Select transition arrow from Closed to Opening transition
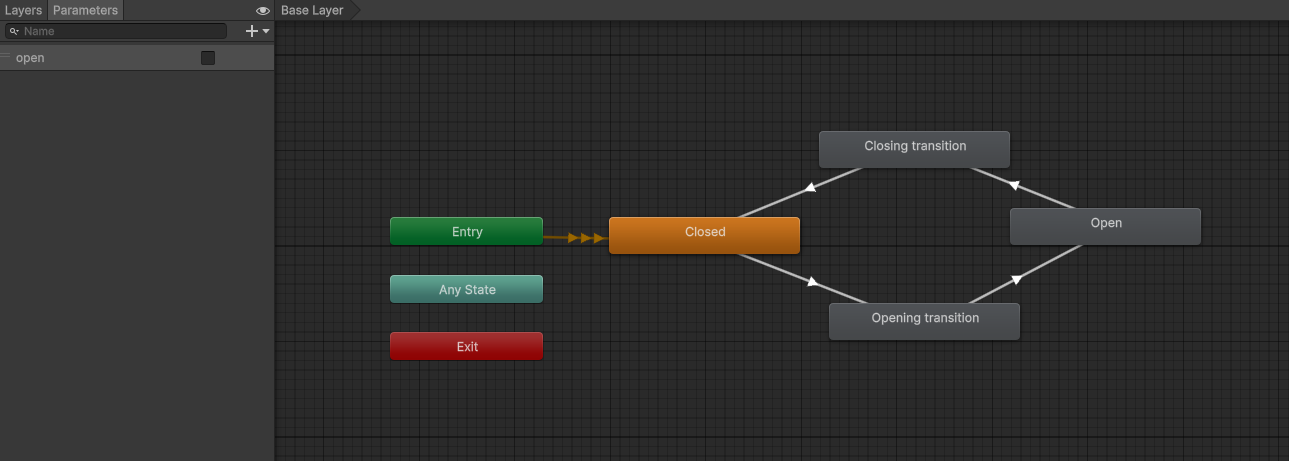1289x461 pixels. click(811, 282)
